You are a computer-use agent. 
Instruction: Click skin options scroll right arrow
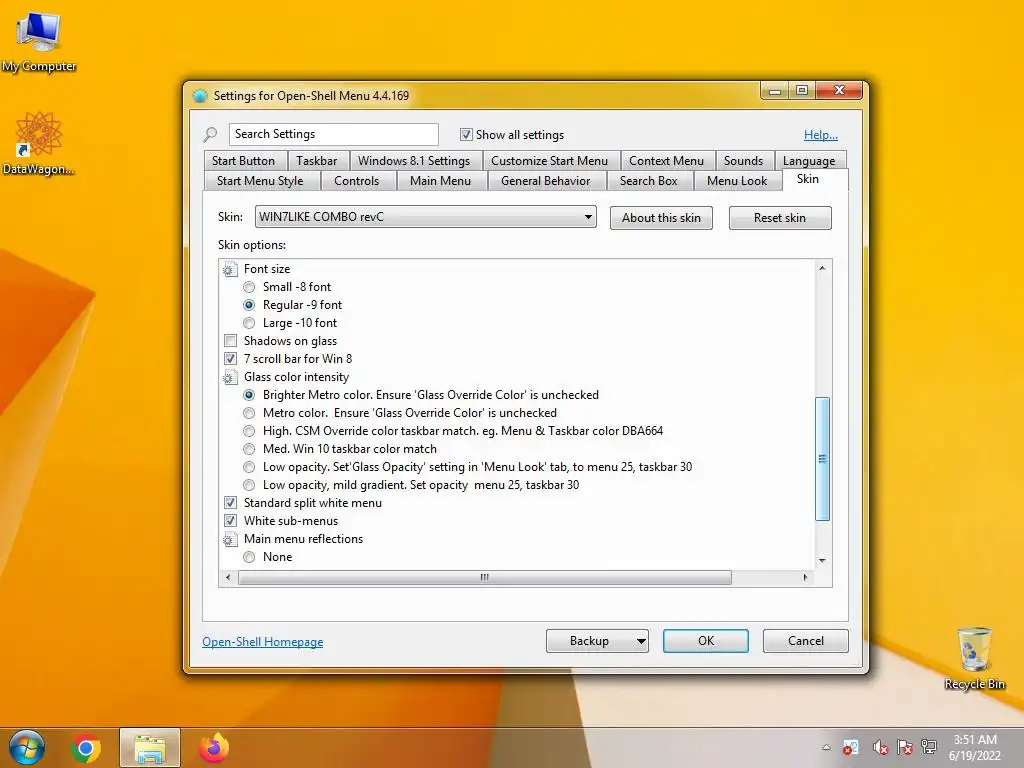click(805, 577)
